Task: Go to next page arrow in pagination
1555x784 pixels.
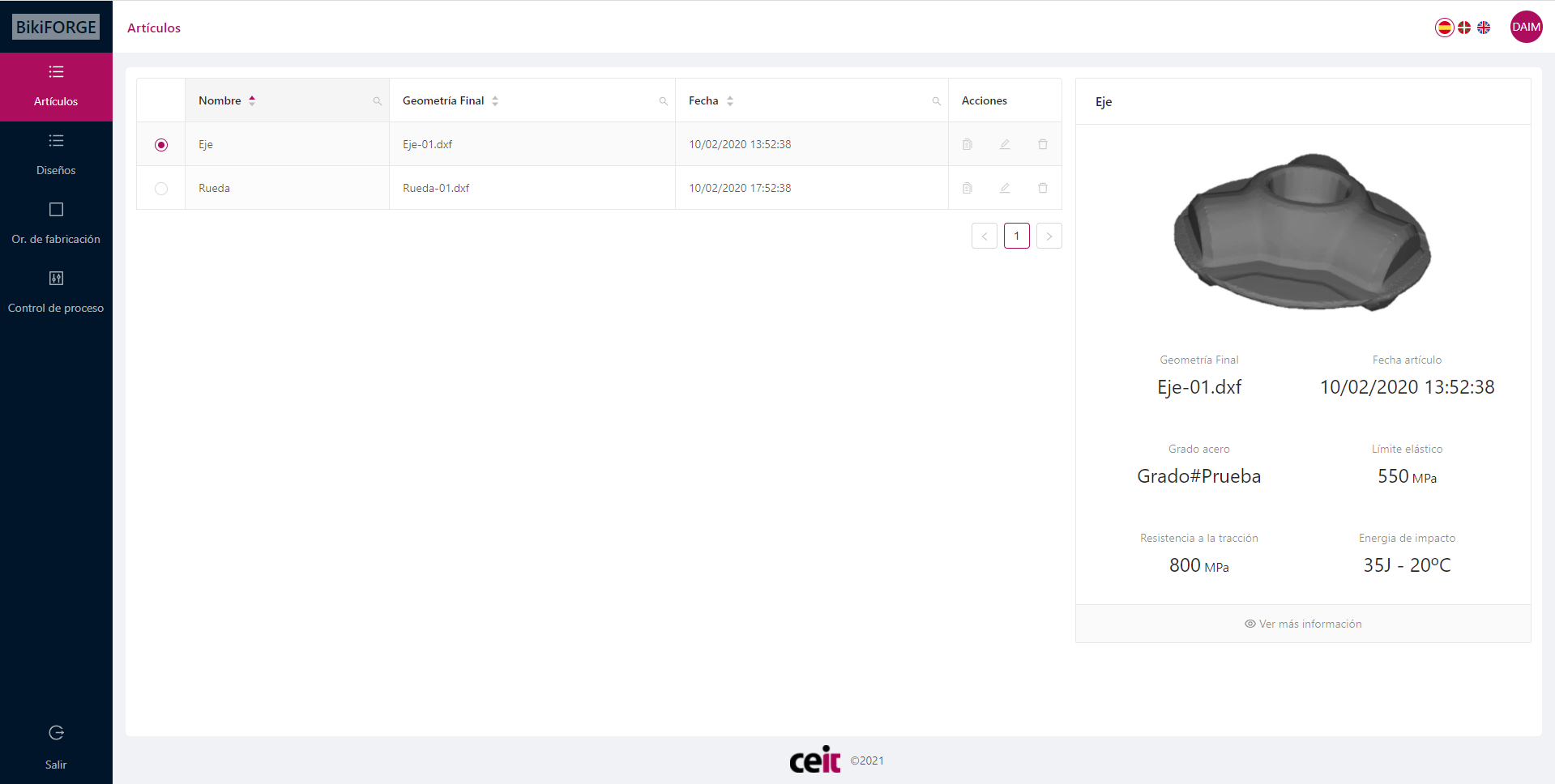Action: coord(1049,236)
